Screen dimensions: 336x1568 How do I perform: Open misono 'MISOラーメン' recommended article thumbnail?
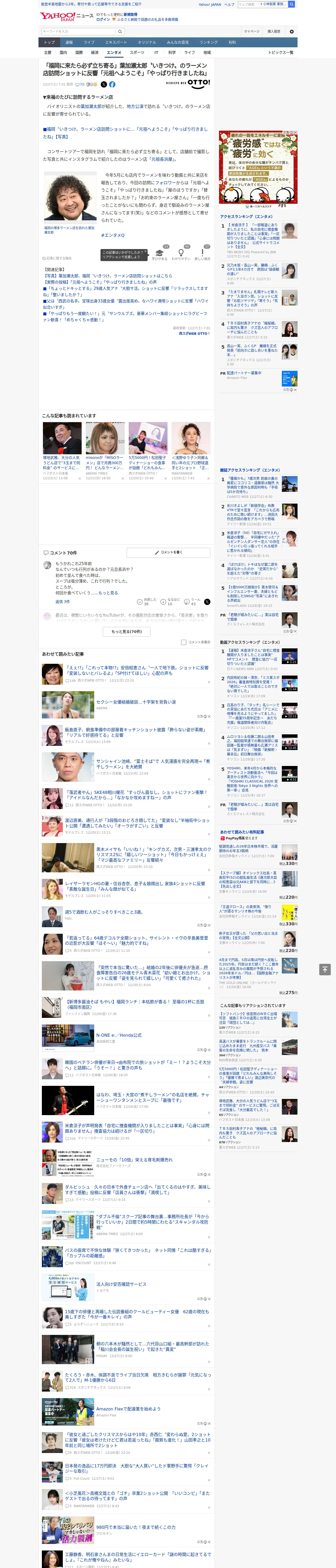(x=105, y=438)
